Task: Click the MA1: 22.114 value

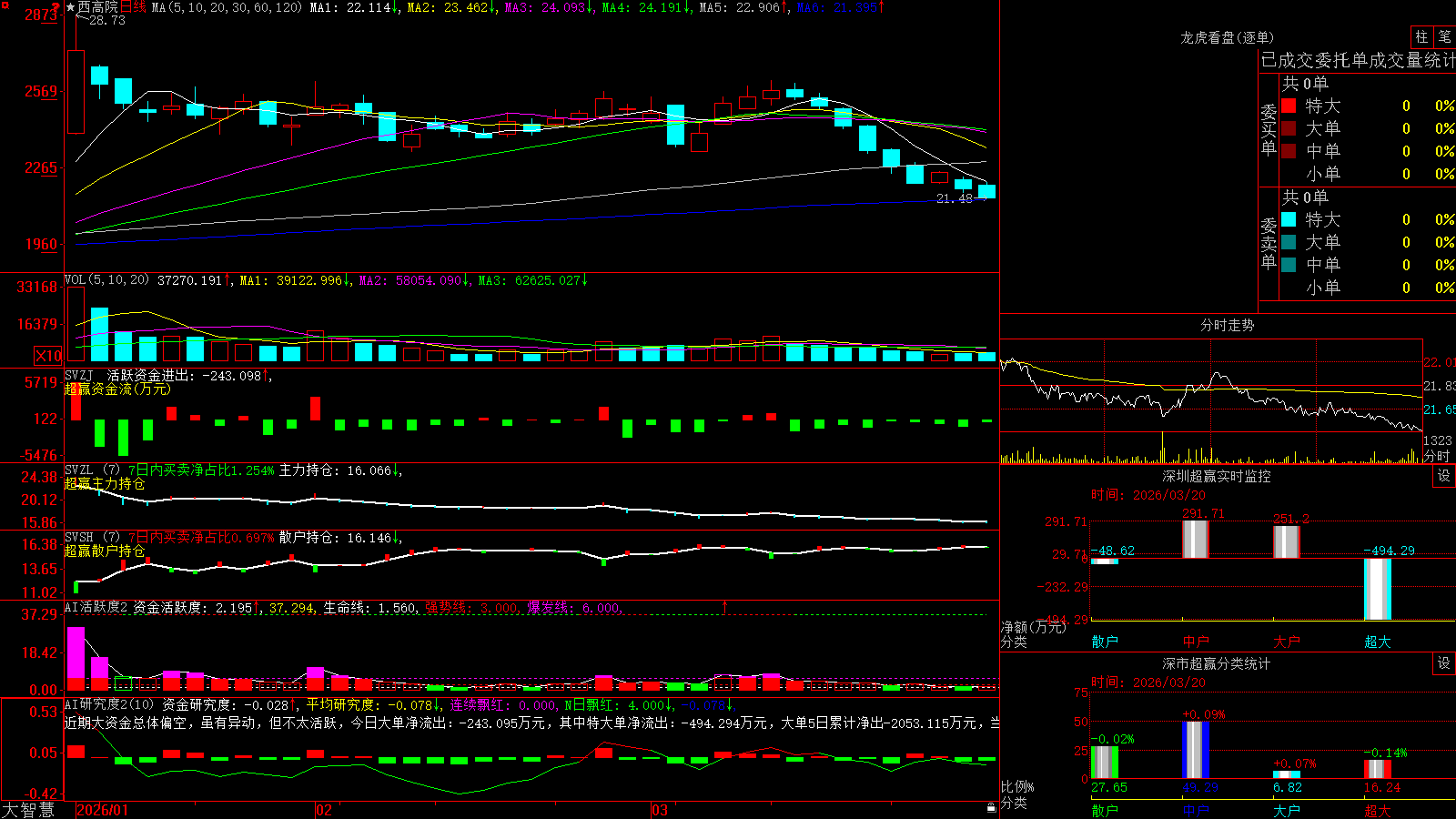Action: (355, 7)
